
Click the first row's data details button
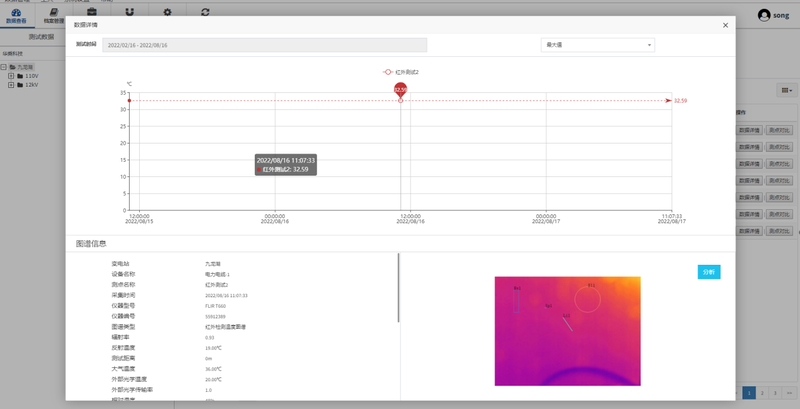click(x=749, y=131)
